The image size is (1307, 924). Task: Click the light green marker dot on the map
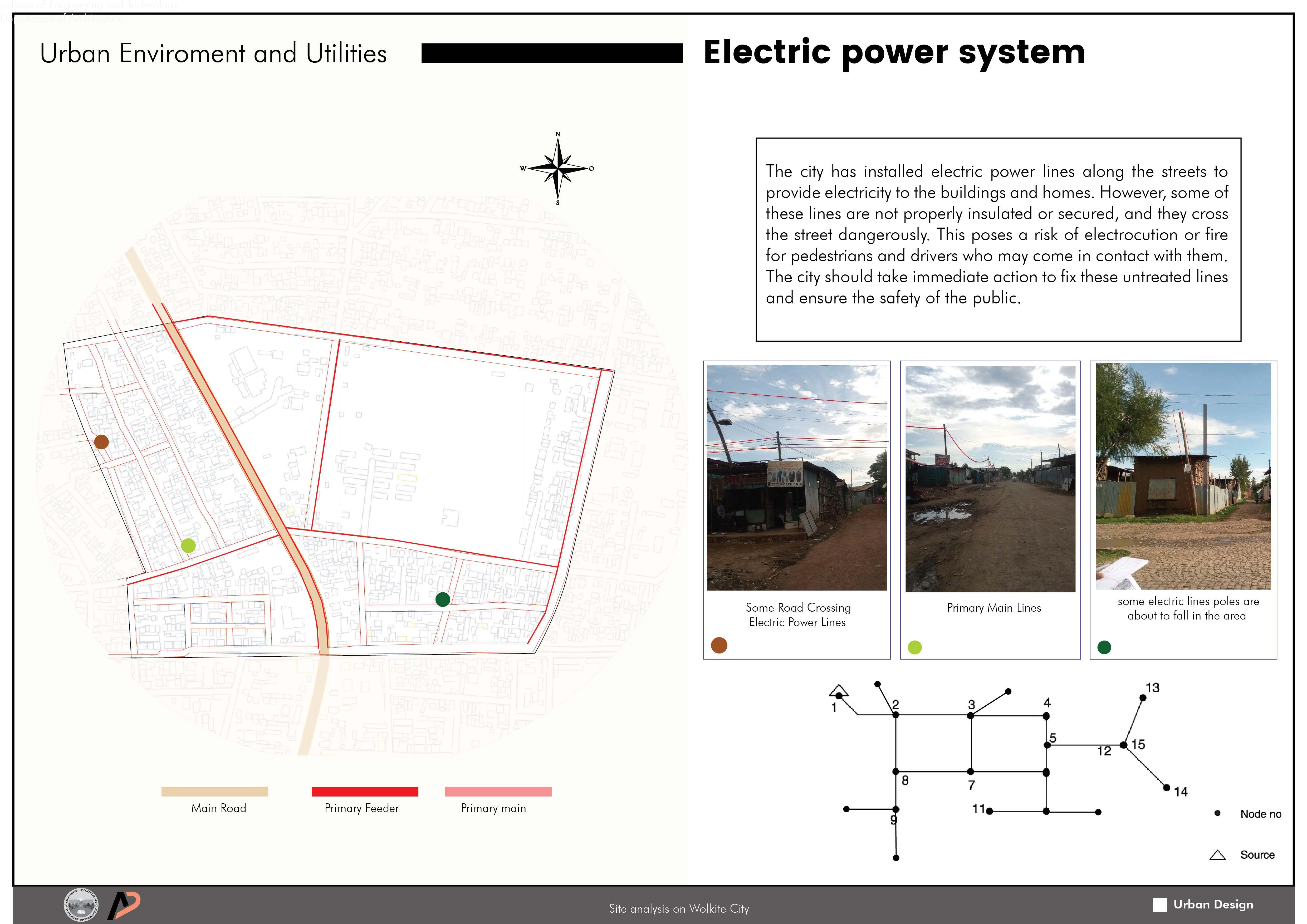(188, 546)
